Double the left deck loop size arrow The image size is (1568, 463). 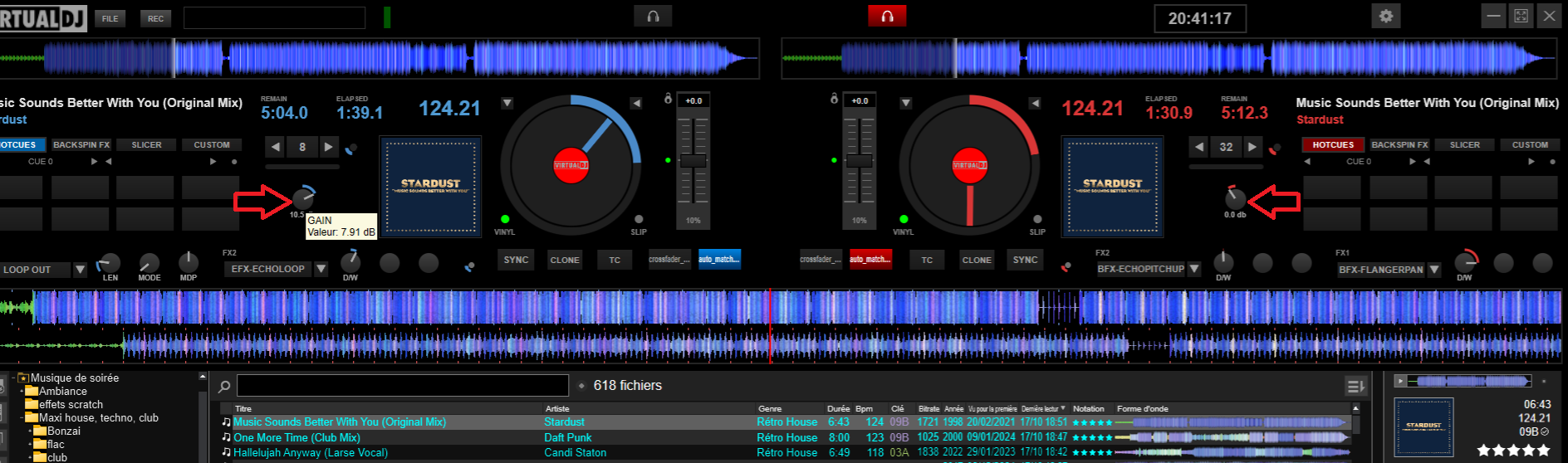click(329, 147)
